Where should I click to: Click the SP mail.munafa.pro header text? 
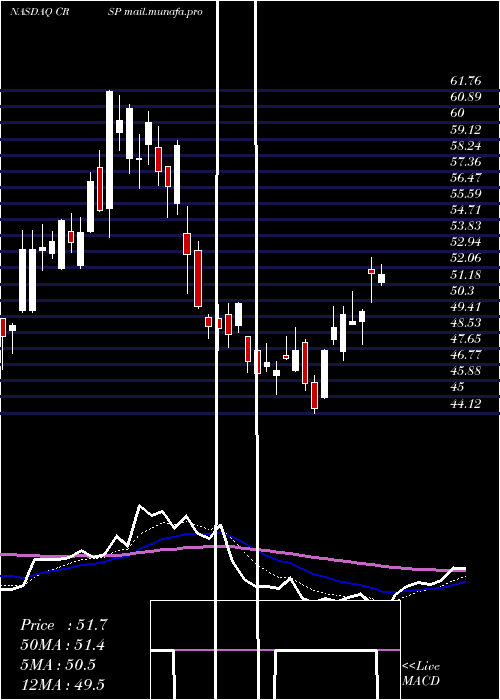155,12
